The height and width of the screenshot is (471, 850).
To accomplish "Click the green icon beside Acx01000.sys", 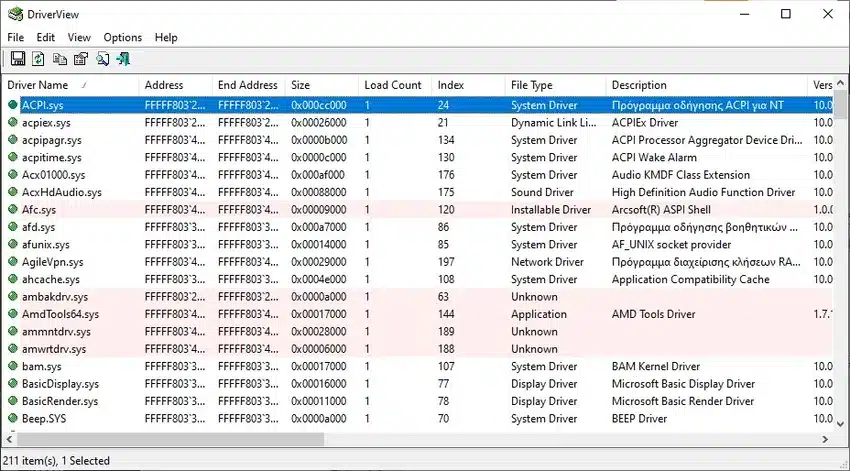I will tap(12, 175).
